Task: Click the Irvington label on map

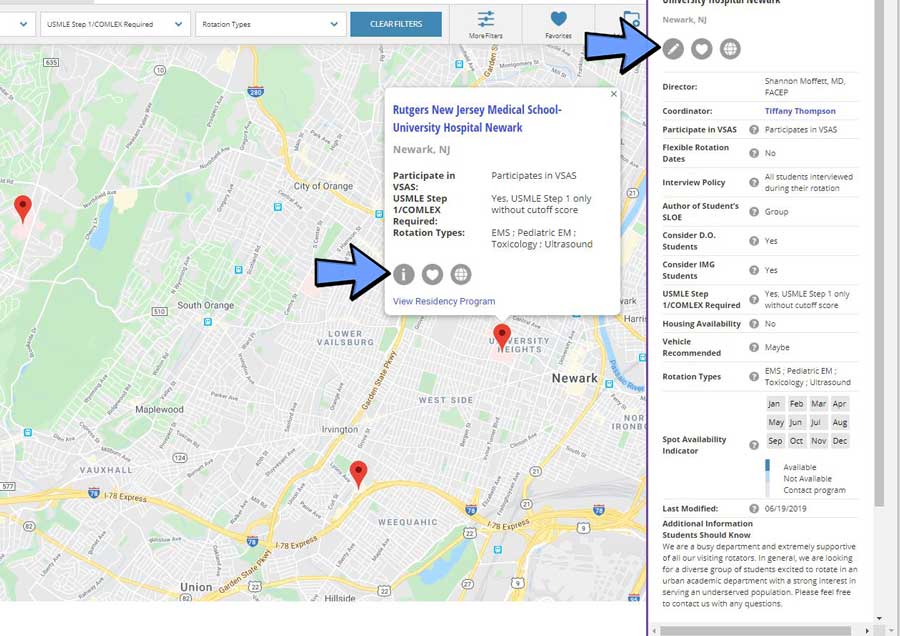Action: coord(339,429)
